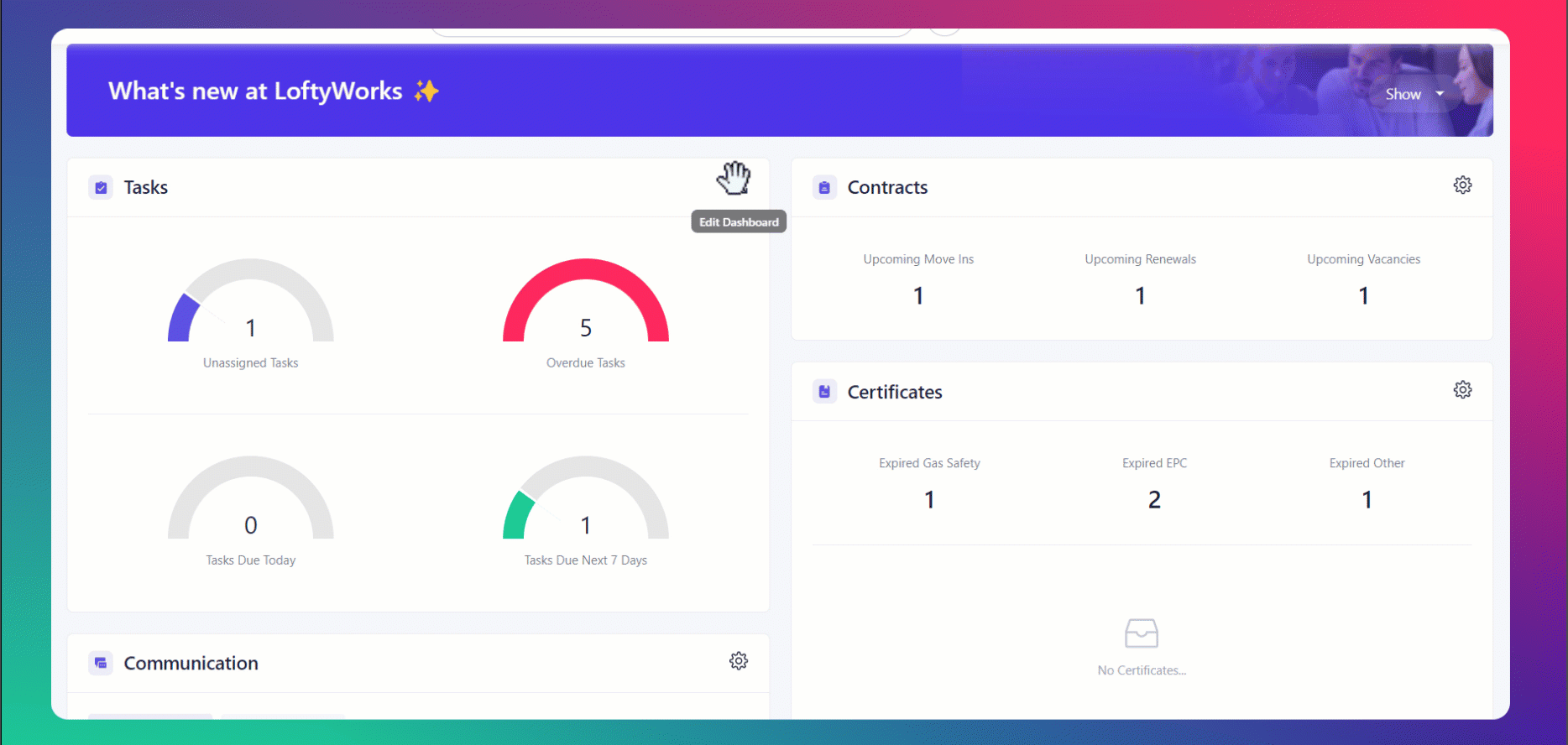
Task: Click the What's new at LoftyWorks banner
Action: (780, 91)
